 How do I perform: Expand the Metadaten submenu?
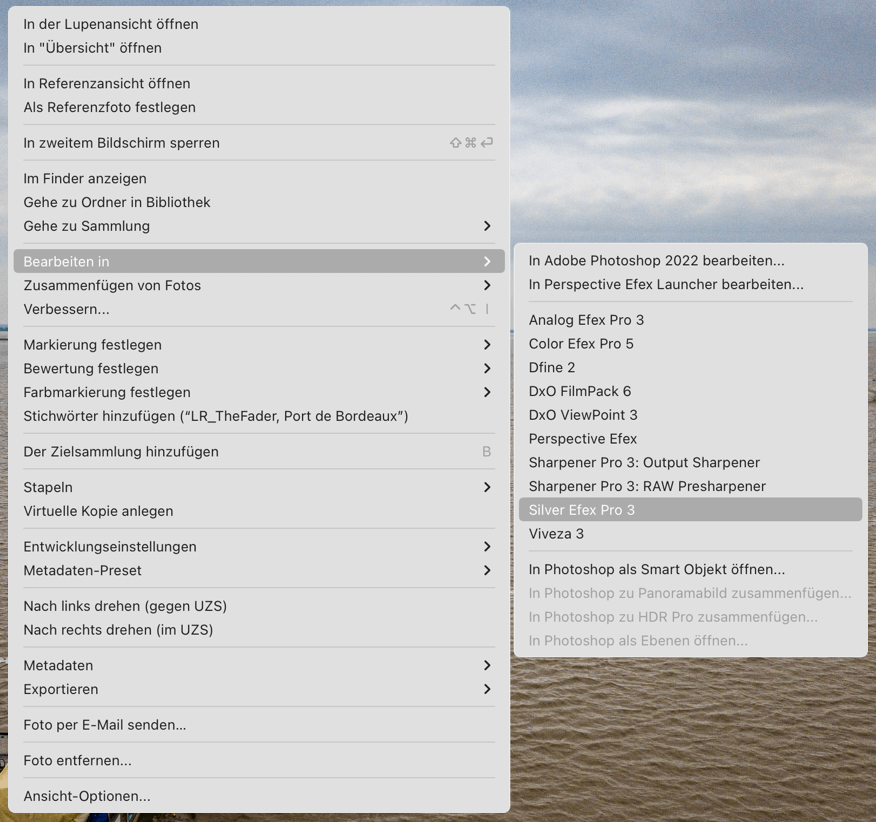point(259,666)
